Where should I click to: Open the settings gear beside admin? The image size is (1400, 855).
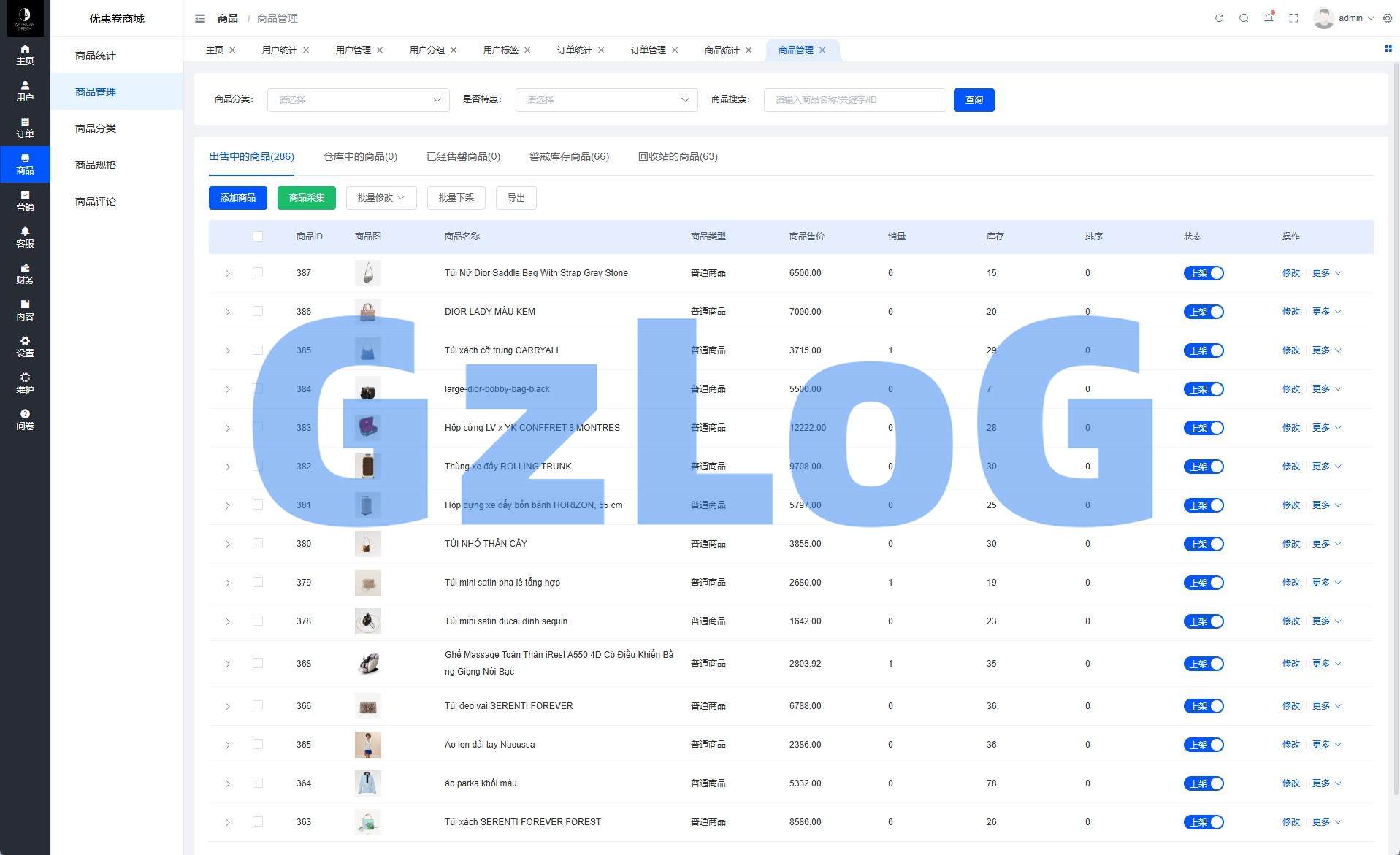(x=1388, y=18)
